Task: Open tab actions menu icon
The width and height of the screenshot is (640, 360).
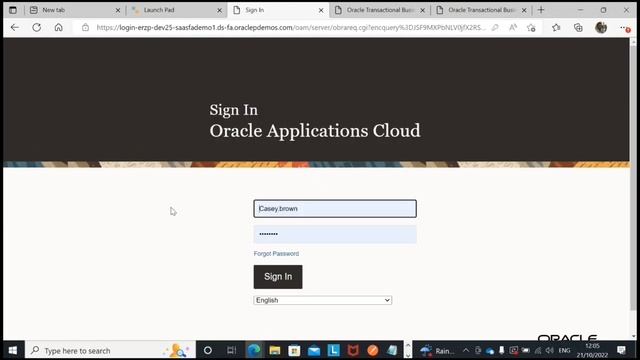Action: click(x=13, y=10)
